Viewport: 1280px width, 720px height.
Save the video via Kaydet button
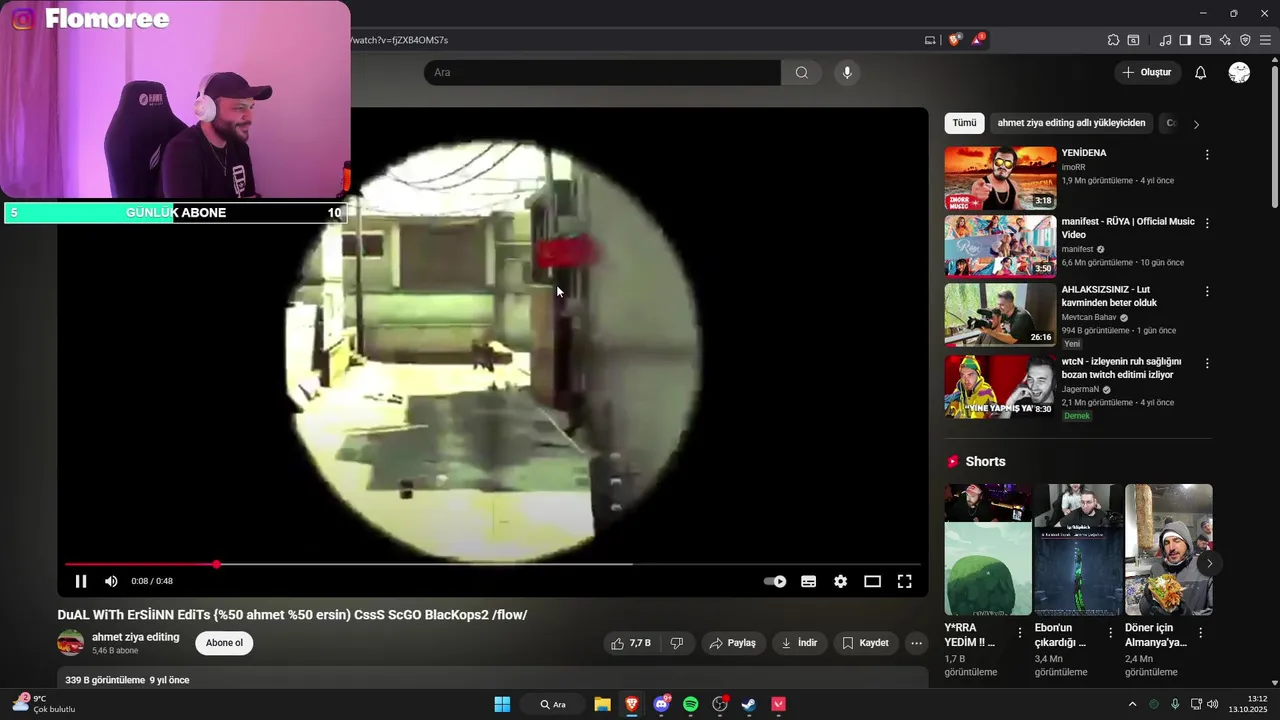[x=865, y=643]
